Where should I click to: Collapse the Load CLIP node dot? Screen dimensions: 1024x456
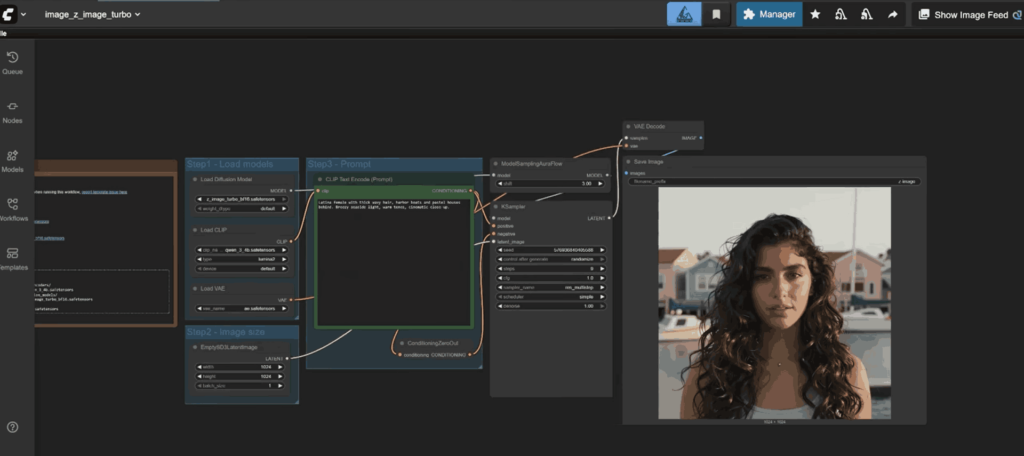(195, 230)
